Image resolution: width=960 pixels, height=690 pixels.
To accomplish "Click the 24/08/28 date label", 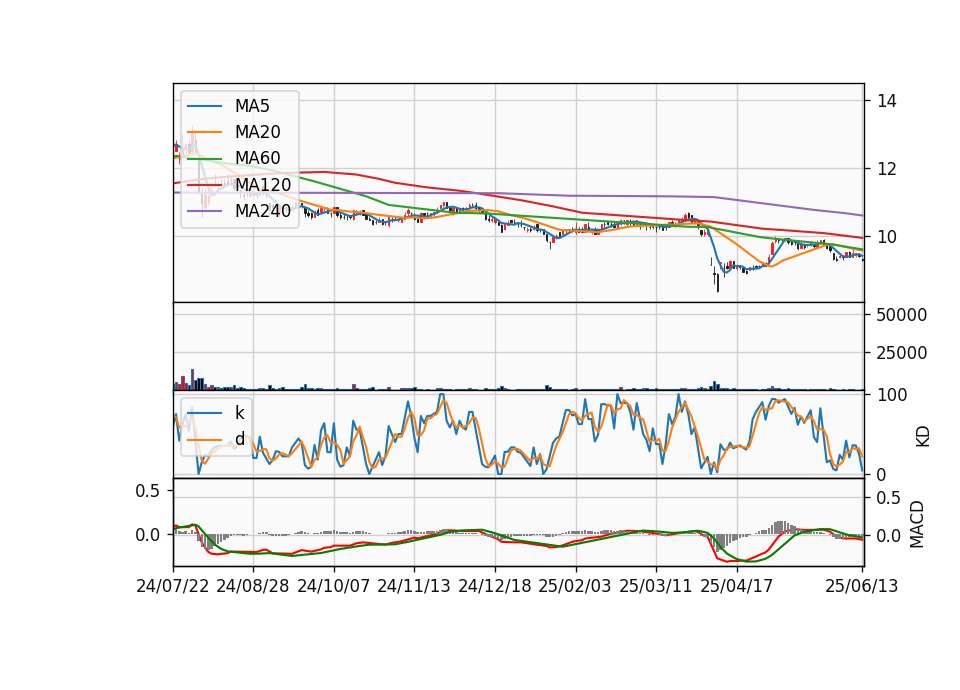I will click(253, 586).
